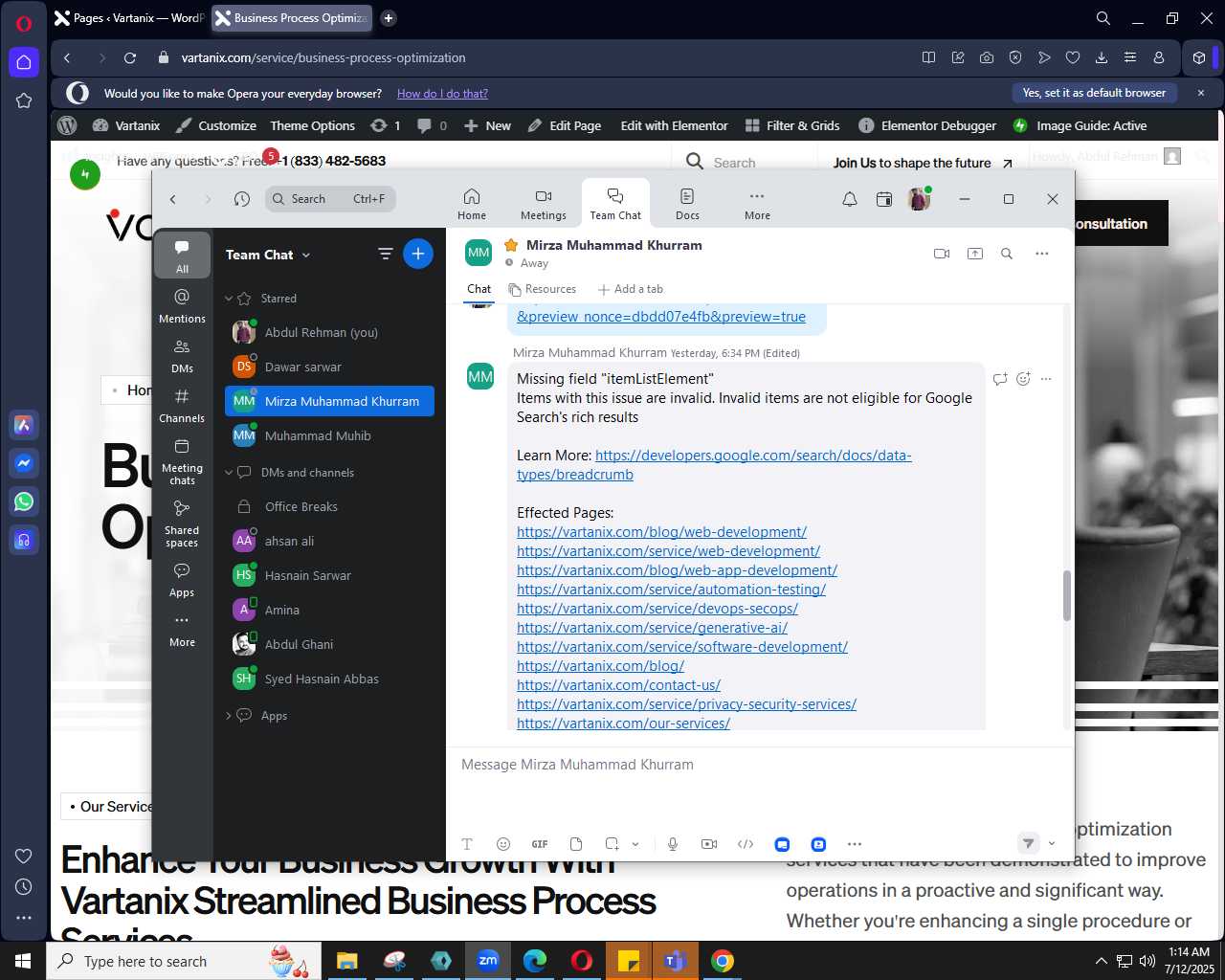Open Team Chat dropdown chevron
The height and width of the screenshot is (980, 1225).
[x=306, y=256]
